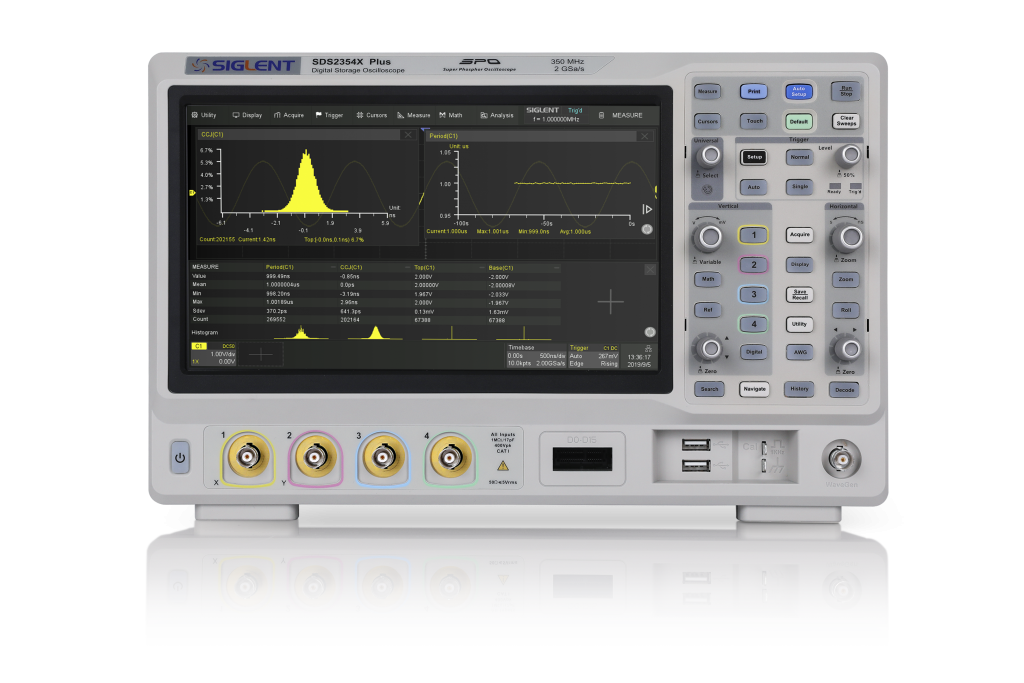This screenshot has width=1024, height=683.
Task: Open the Trigger info box
Action: pyautogui.click(x=594, y=354)
